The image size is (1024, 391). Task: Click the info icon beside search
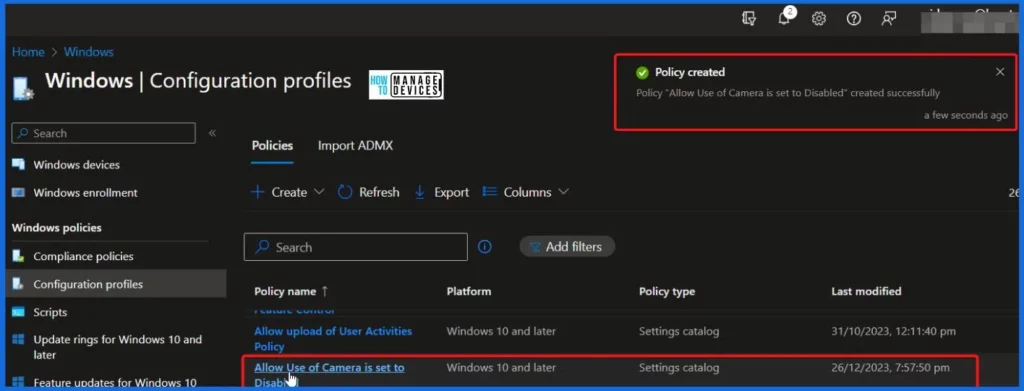485,247
